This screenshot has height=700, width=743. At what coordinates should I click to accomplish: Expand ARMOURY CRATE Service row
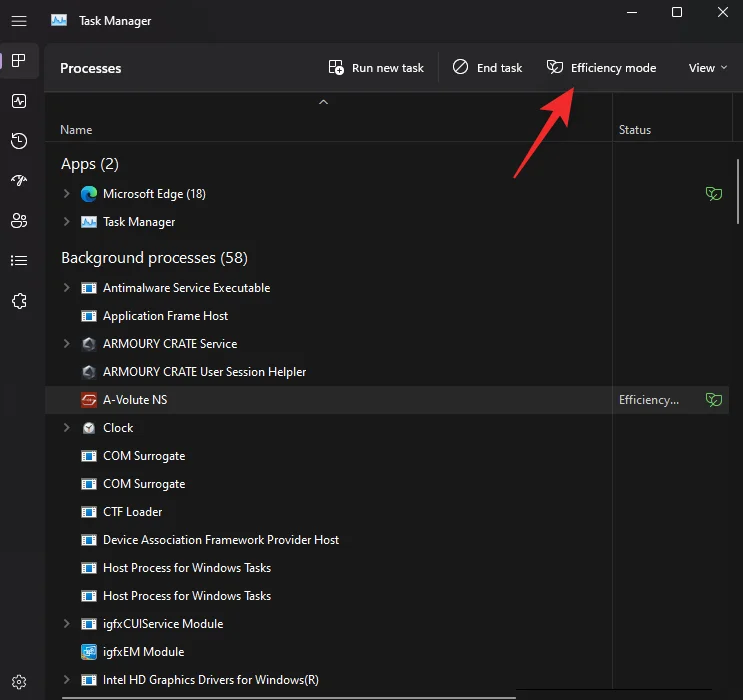pyautogui.click(x=66, y=343)
